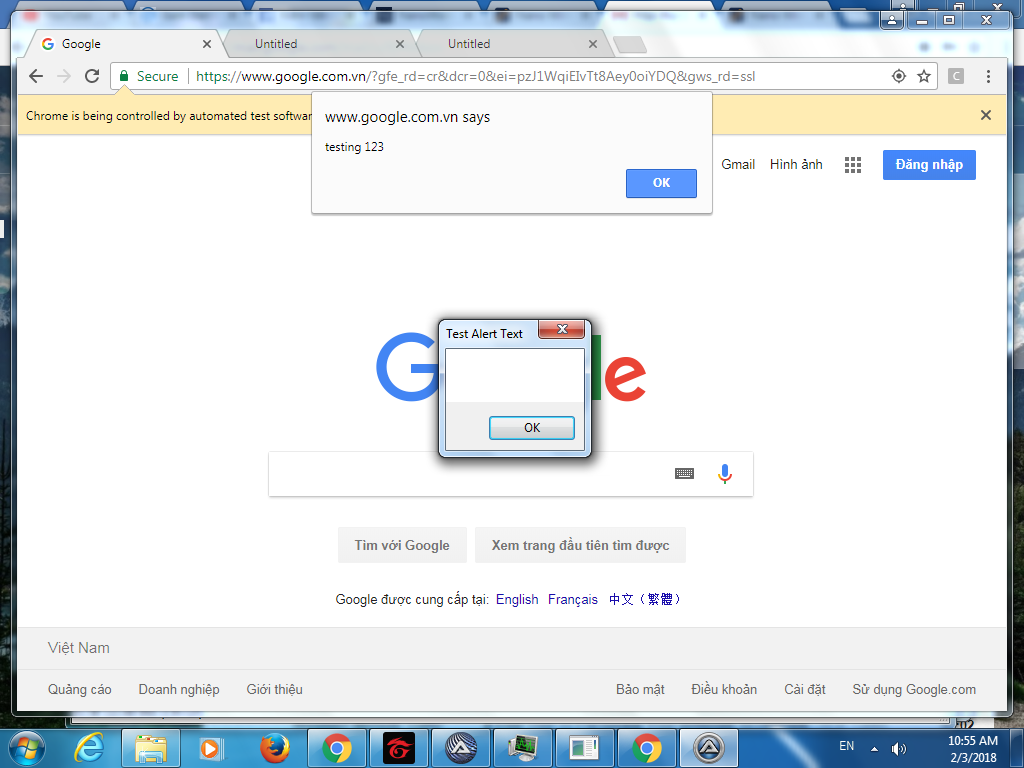Click OK in Test Alert Text dialog
The height and width of the screenshot is (768, 1024).
pos(532,428)
